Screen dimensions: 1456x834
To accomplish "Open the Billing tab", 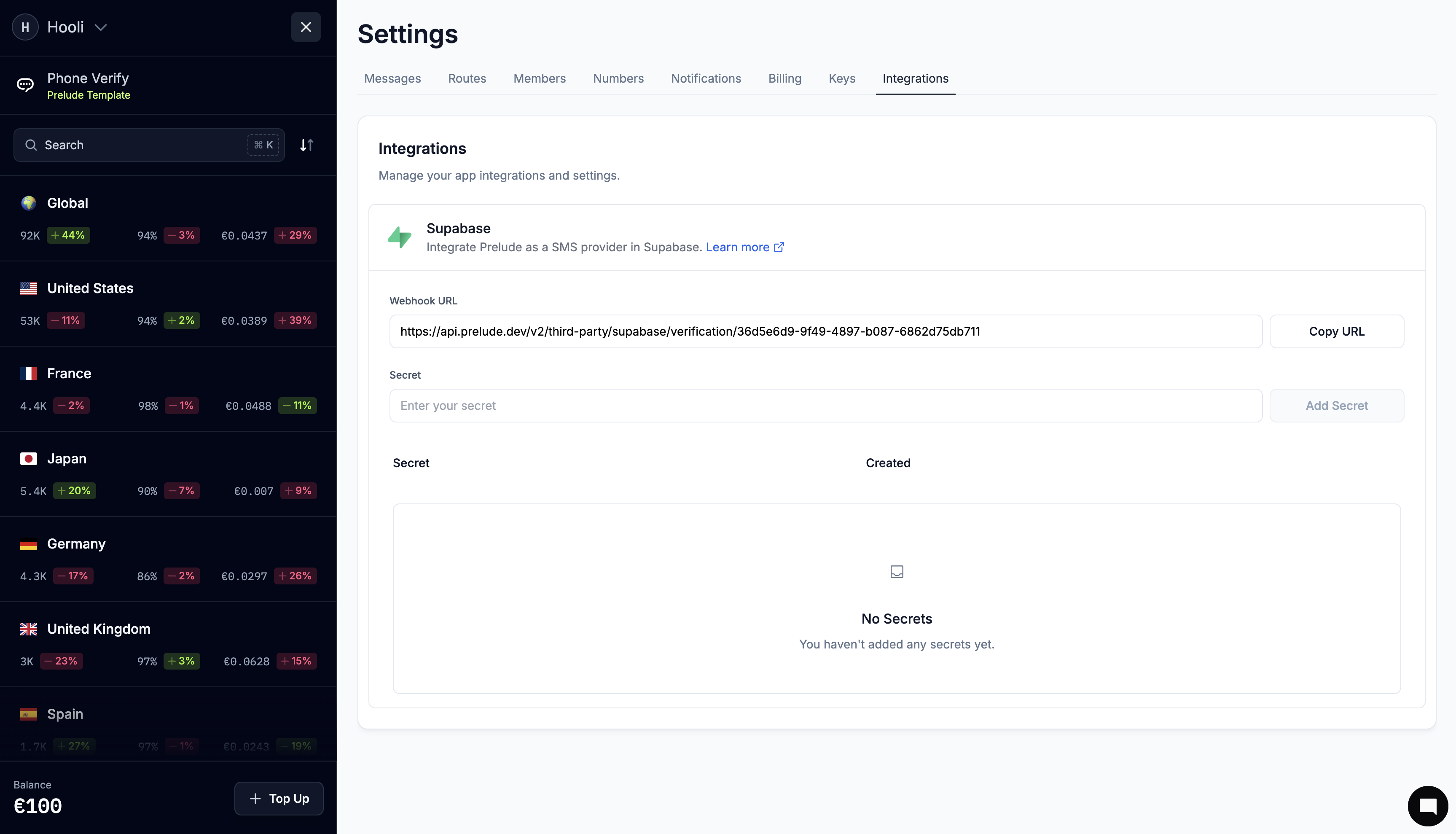I will (x=784, y=78).
